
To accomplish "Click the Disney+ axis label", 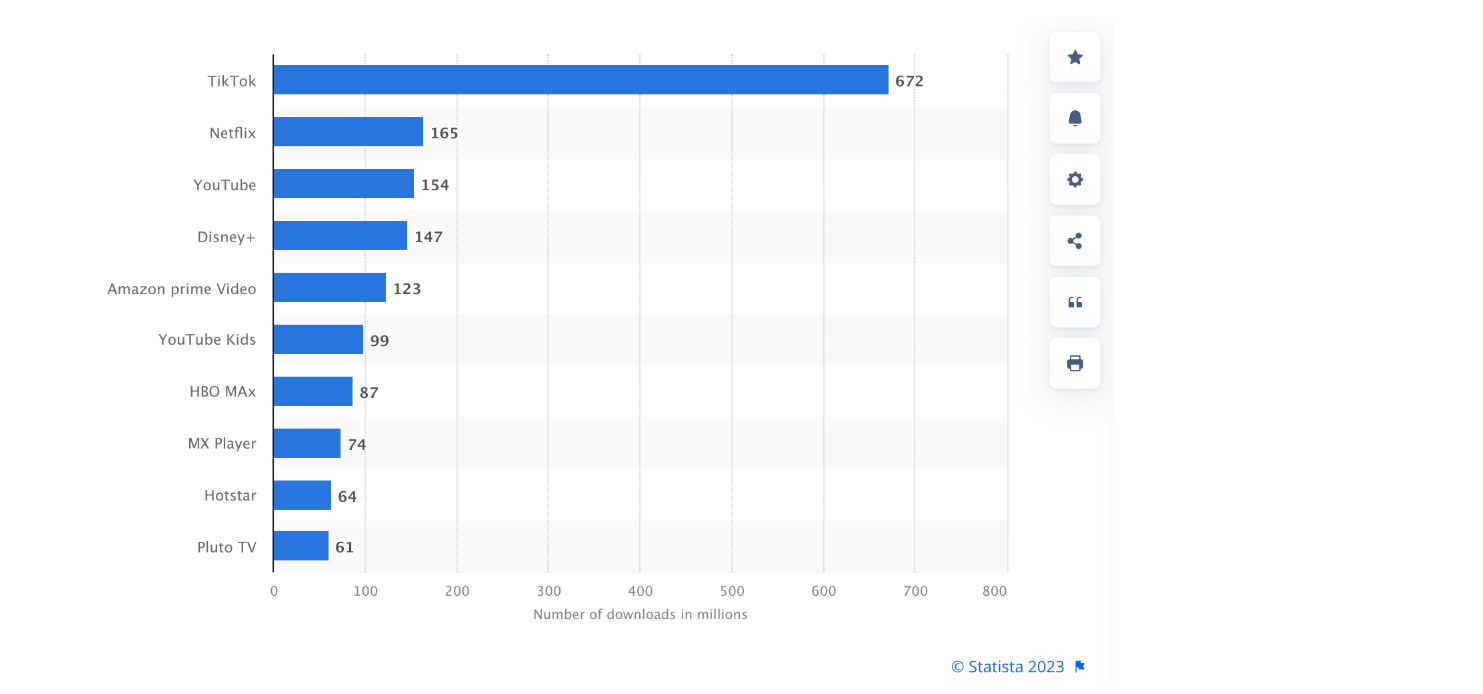I will 227,237.
